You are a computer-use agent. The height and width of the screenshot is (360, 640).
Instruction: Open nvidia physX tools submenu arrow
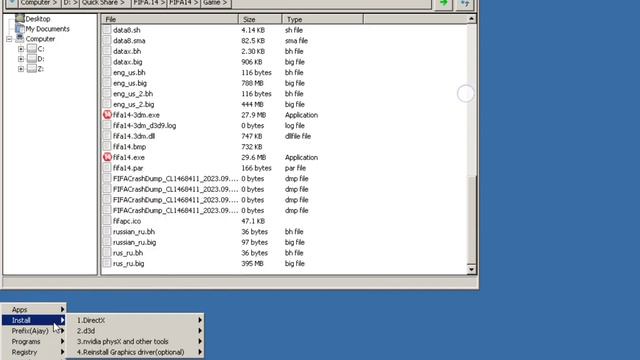point(200,341)
